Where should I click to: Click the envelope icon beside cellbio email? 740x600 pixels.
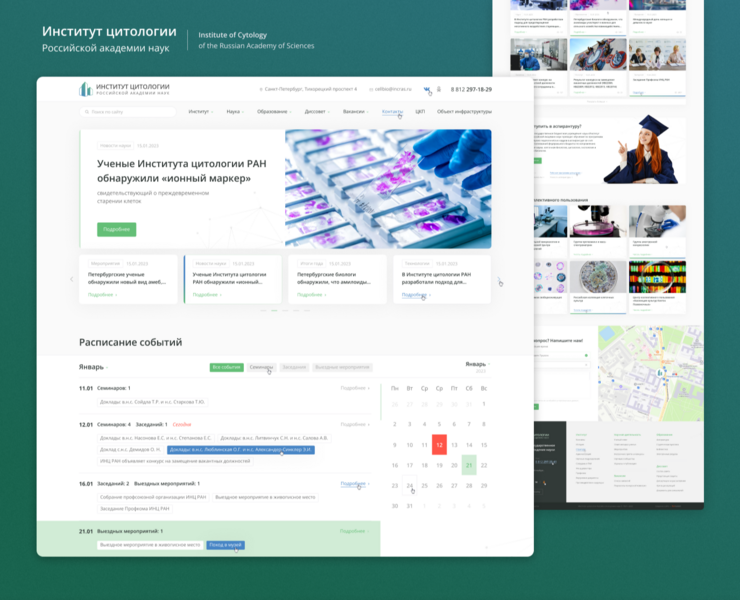371,89
